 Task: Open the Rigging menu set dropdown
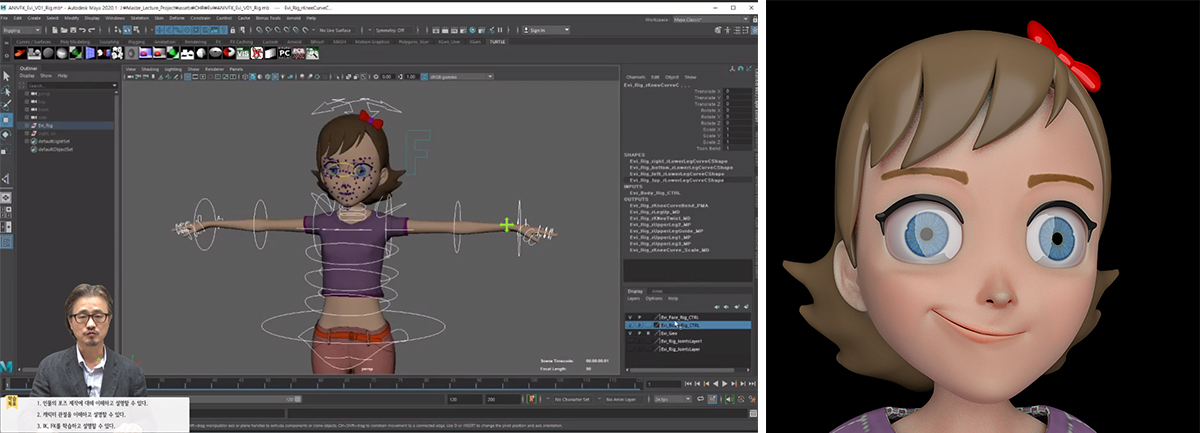point(22,30)
